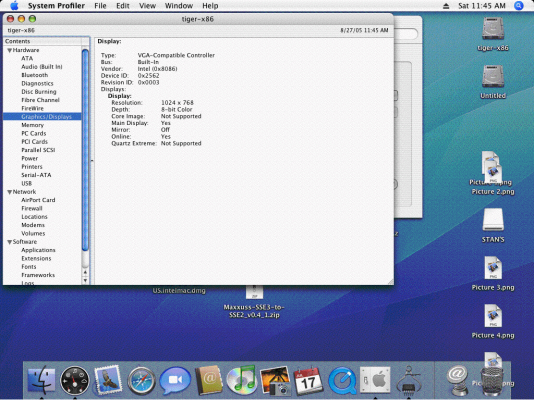Image resolution: width=534 pixels, height=400 pixels.
Task: Click the Contents column header
Action: [x=43, y=41]
